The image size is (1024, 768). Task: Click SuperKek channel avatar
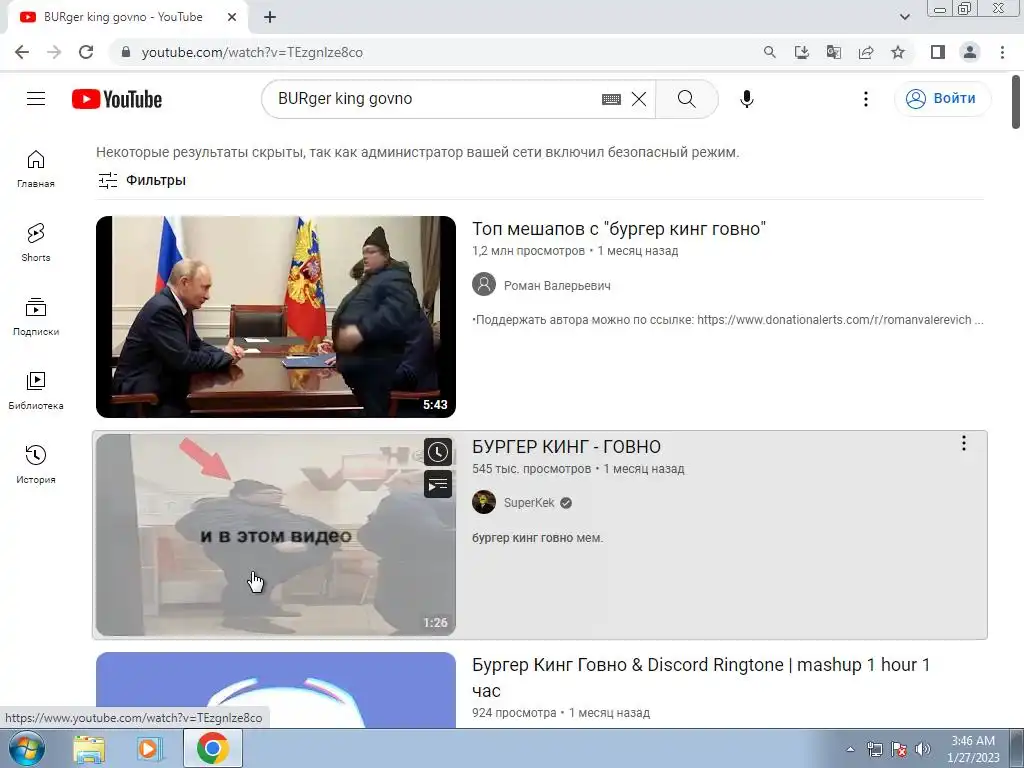pyautogui.click(x=484, y=502)
